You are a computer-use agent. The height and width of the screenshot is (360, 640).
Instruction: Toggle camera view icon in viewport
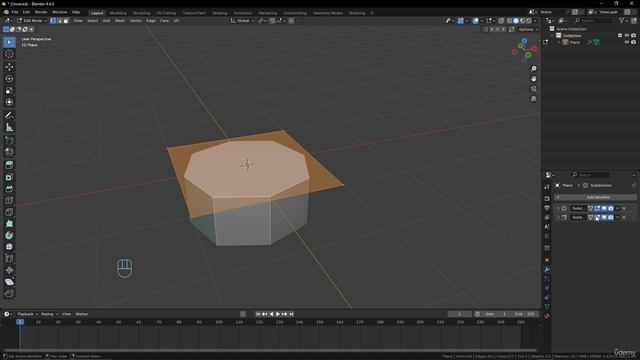coord(533,89)
